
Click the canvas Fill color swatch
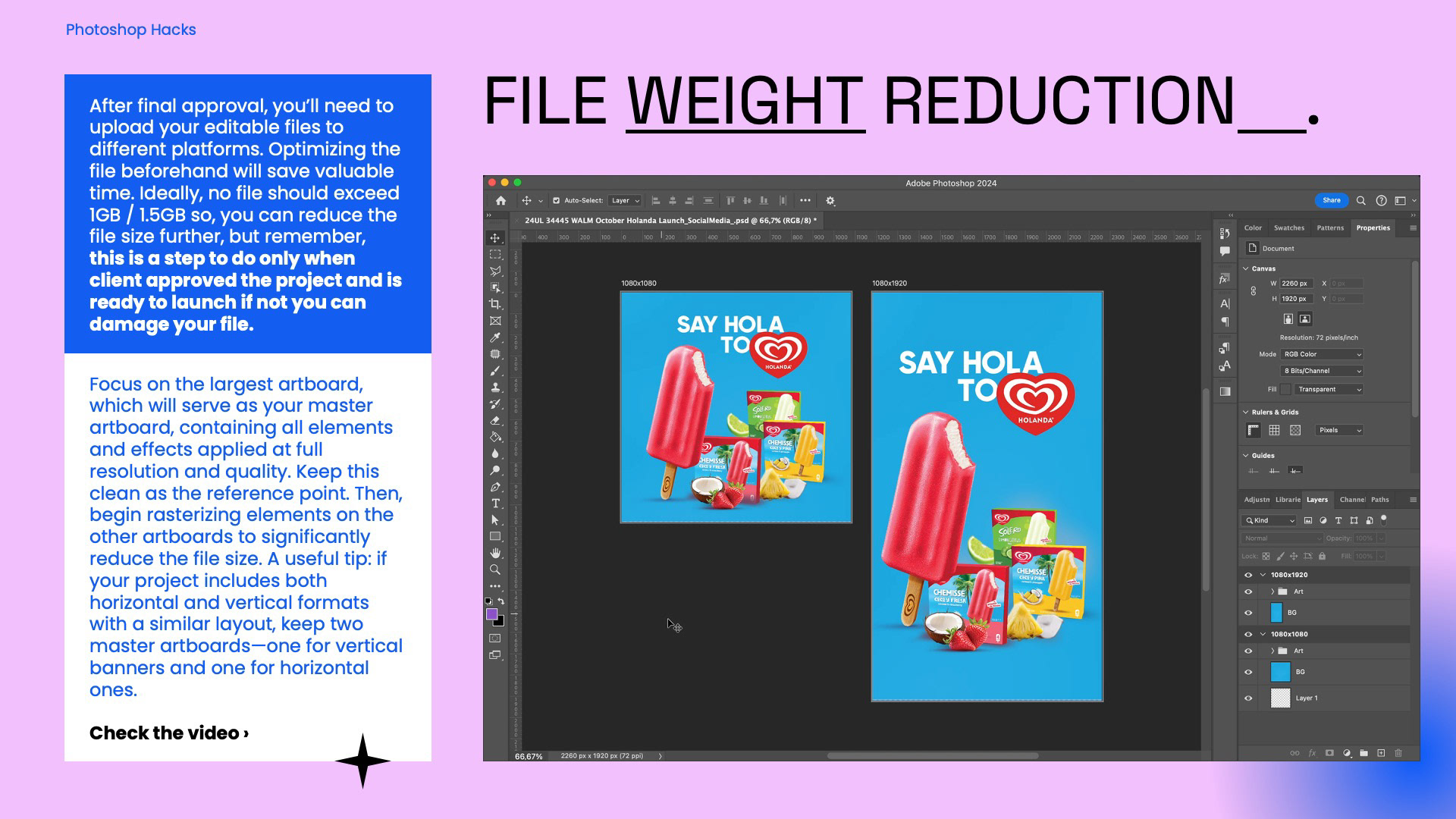(x=1285, y=389)
